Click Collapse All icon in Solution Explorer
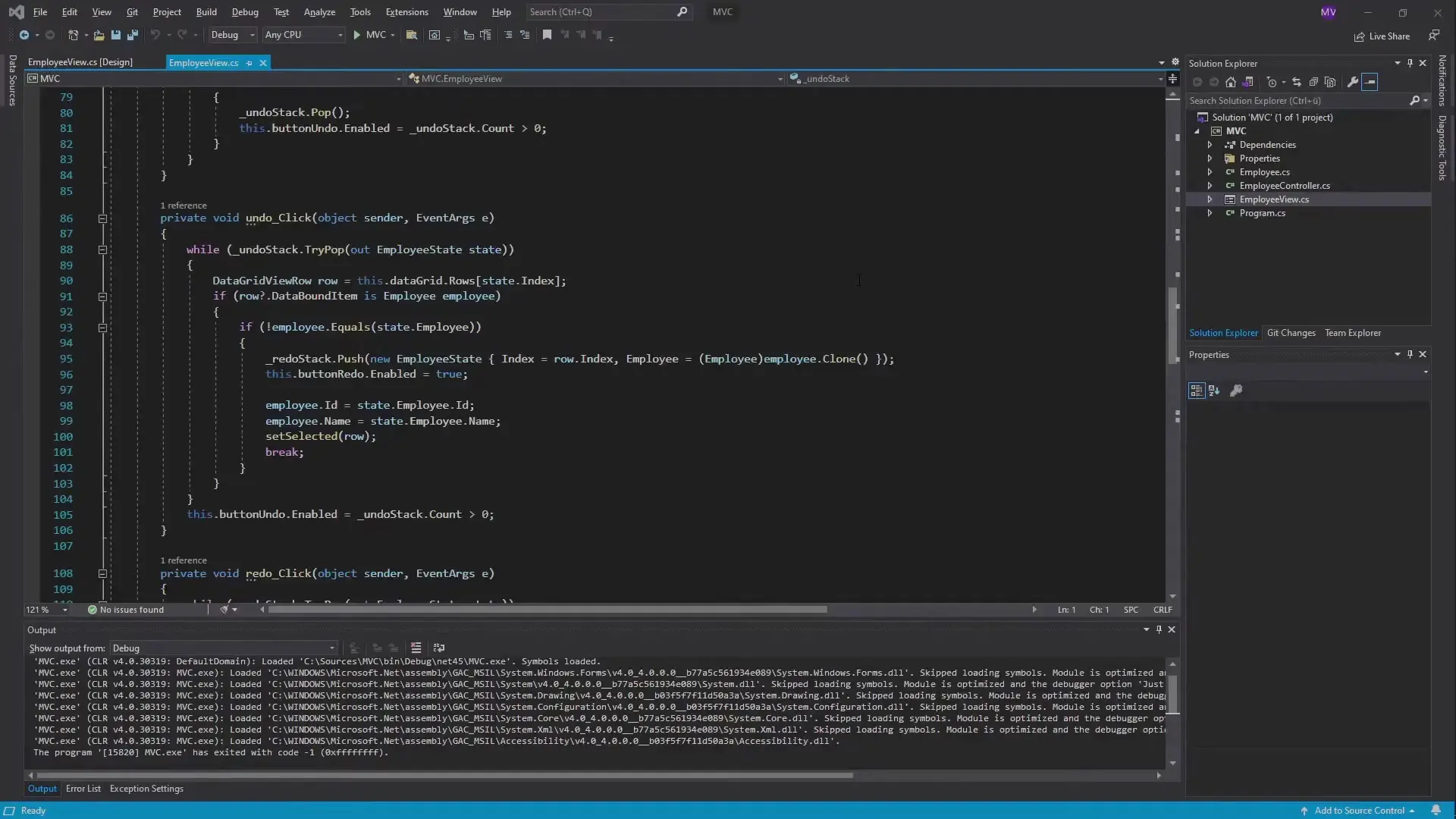 tap(1313, 82)
